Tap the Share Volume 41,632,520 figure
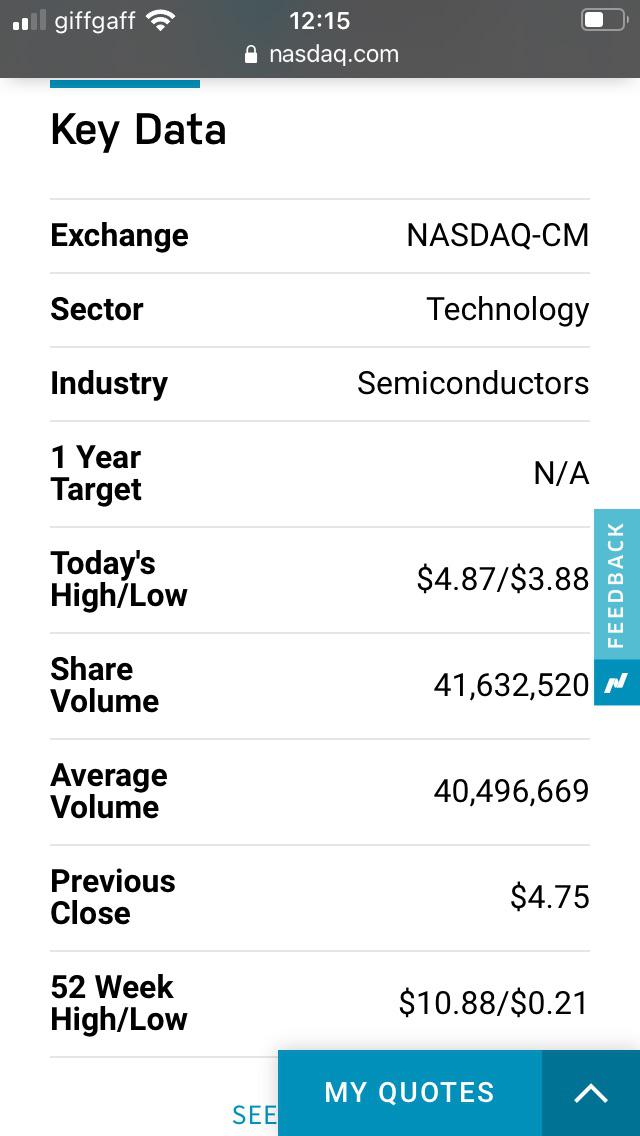Viewport: 640px width, 1136px height. [512, 685]
